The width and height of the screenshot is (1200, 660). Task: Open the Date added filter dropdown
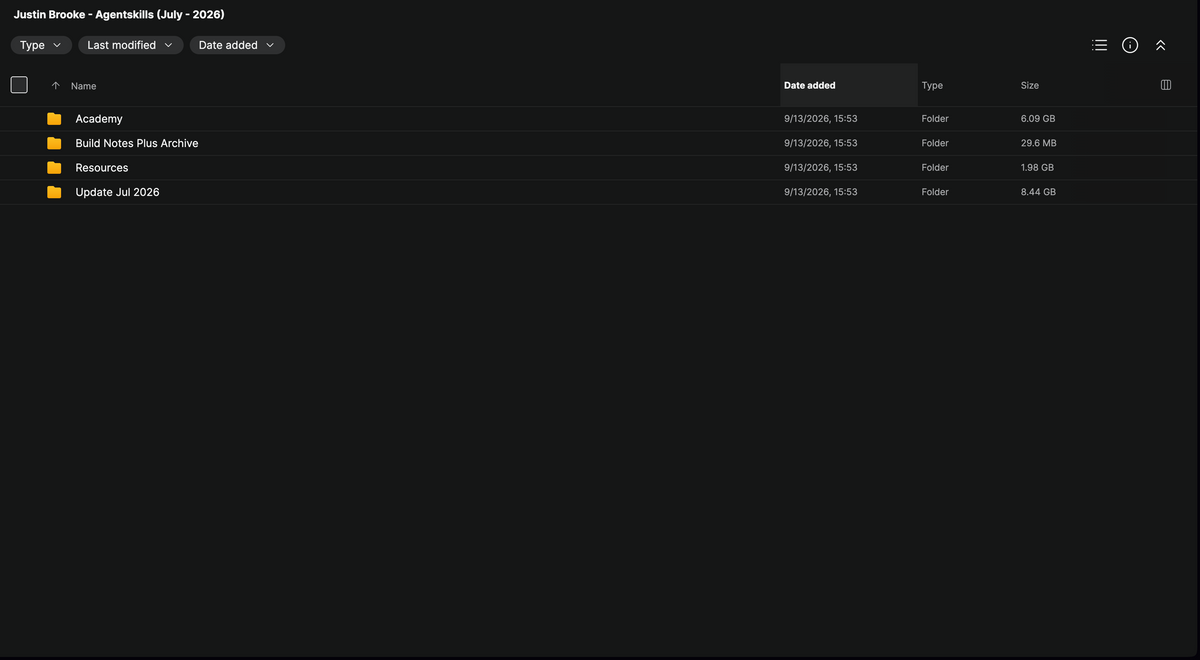(x=237, y=45)
